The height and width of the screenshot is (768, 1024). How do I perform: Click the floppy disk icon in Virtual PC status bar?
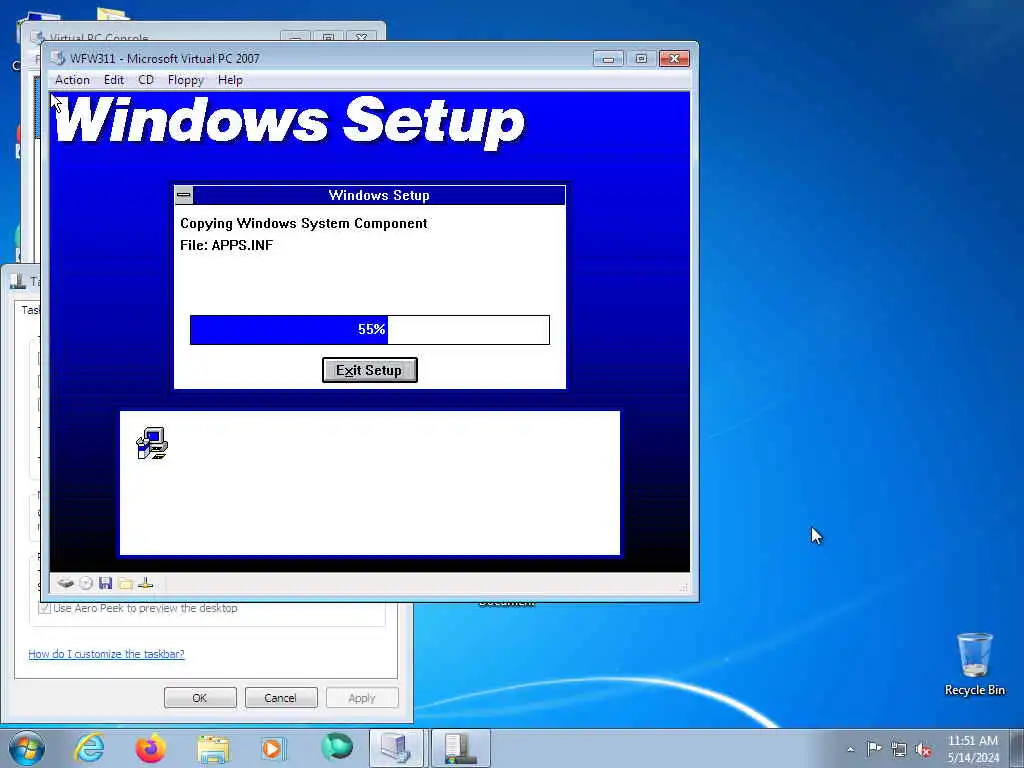[105, 583]
